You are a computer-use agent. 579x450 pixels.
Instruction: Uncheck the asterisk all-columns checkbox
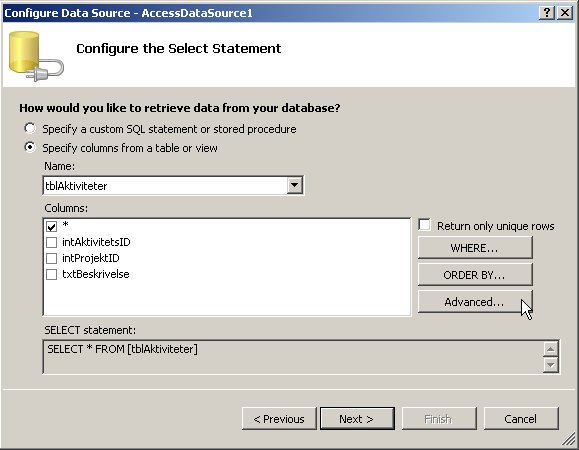(51, 226)
